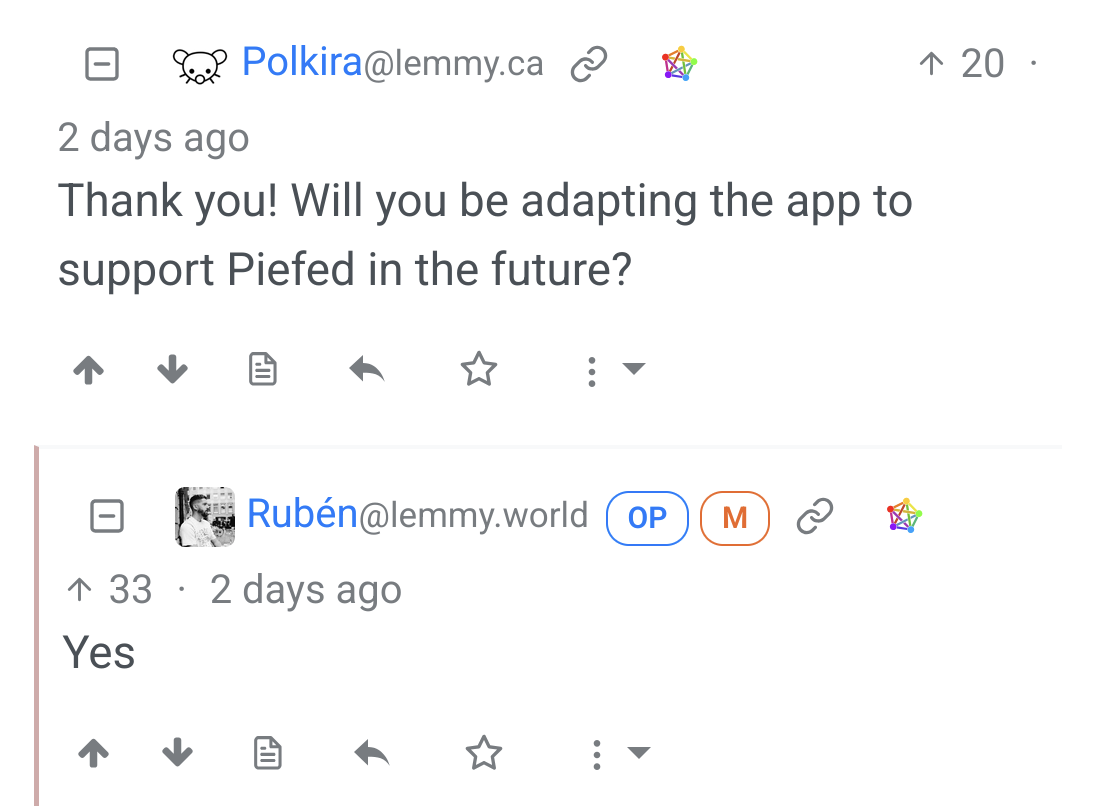Collapse Polkira's comment thread

tap(102, 65)
